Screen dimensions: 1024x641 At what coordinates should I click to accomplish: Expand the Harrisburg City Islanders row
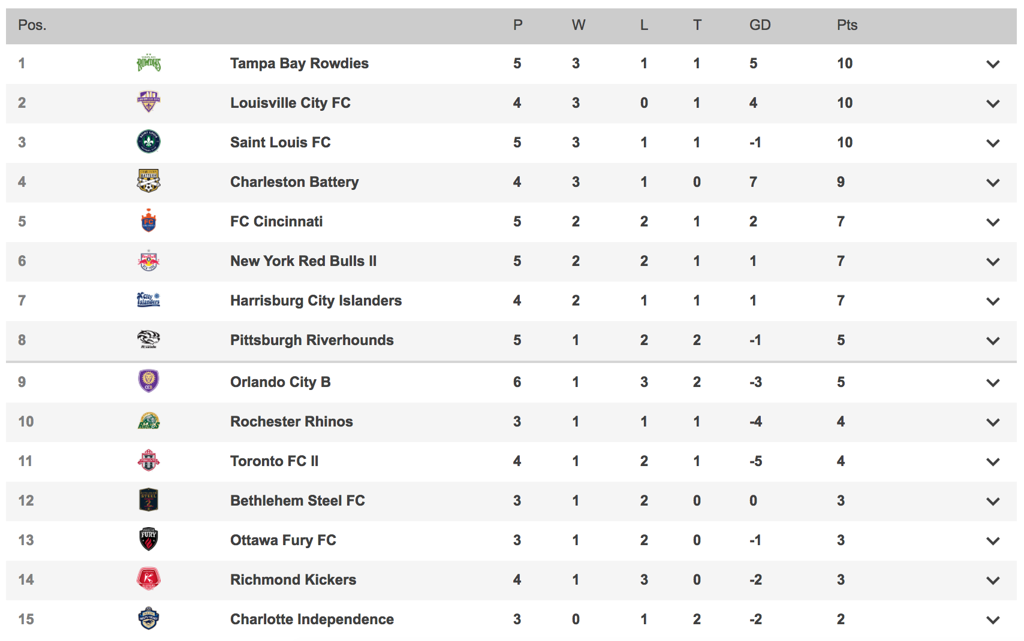(x=993, y=302)
